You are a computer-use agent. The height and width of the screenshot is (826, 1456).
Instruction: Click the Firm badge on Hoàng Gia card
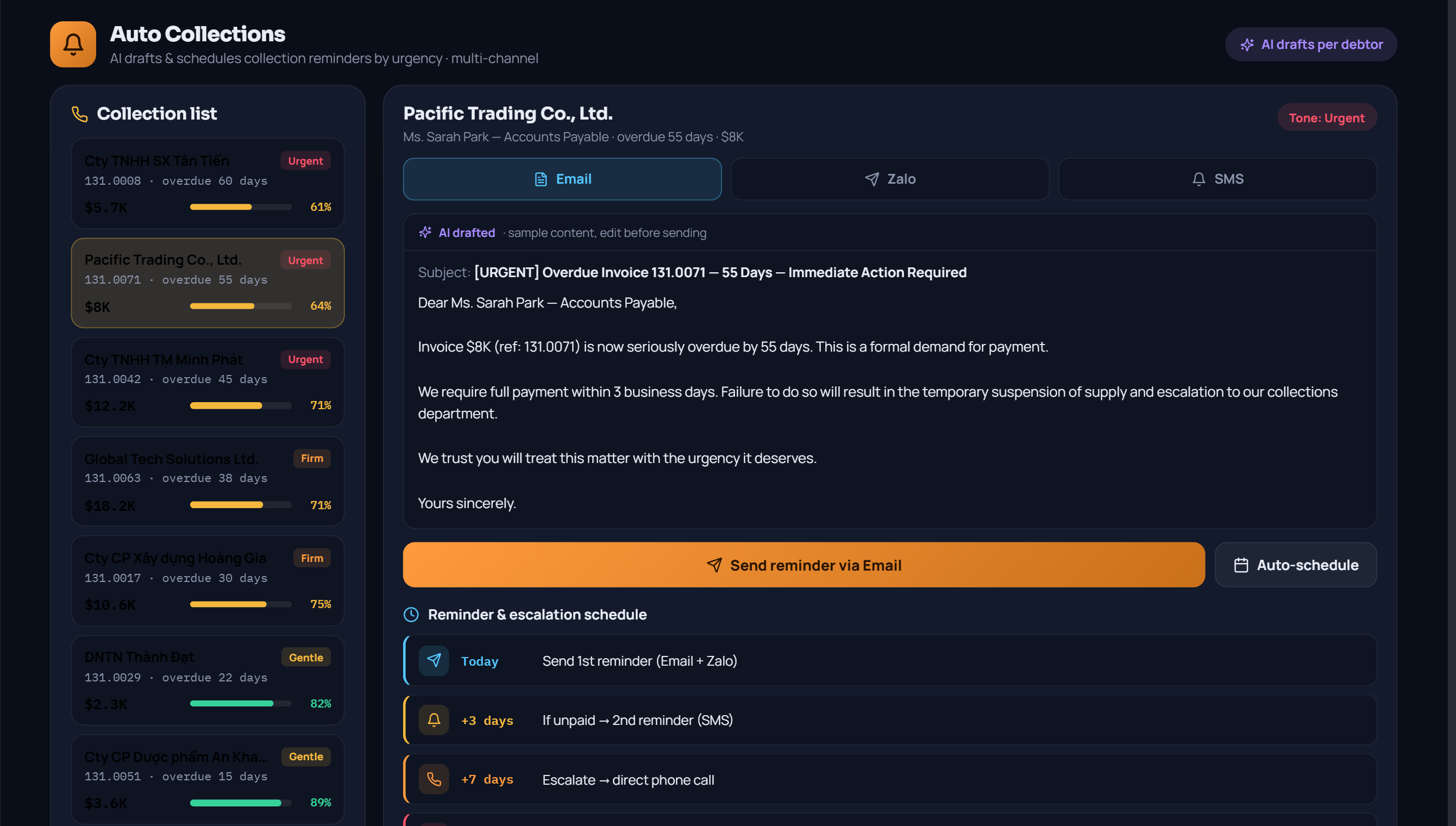pos(312,558)
